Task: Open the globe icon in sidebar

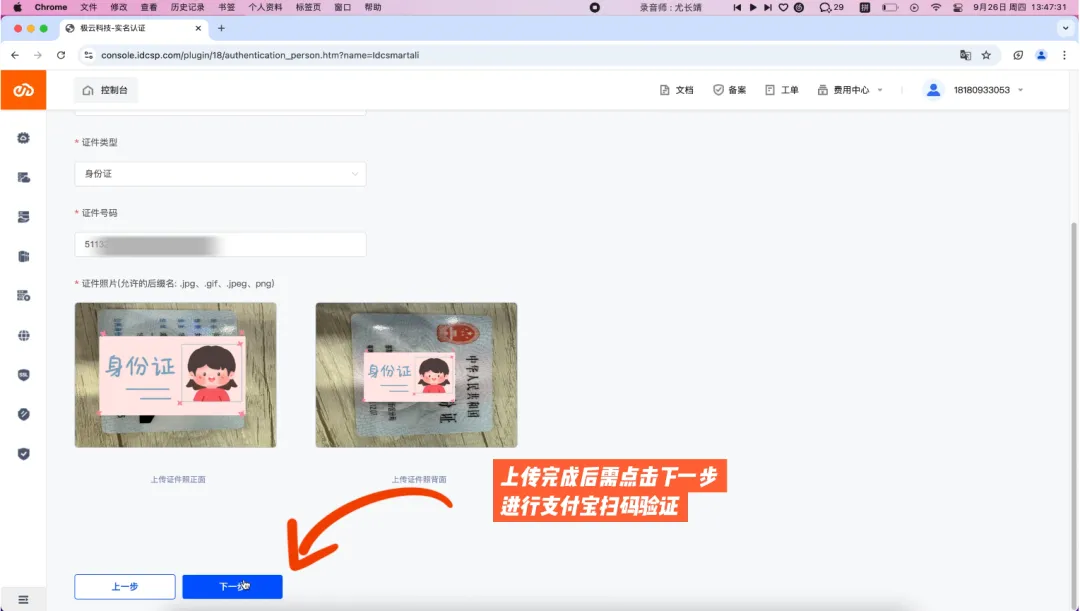Action: coord(23,335)
